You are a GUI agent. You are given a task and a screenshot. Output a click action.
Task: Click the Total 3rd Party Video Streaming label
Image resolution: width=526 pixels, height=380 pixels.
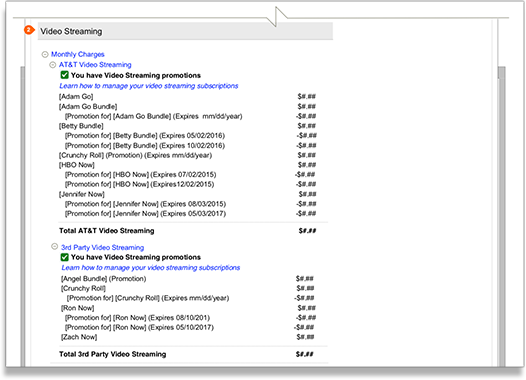click(113, 354)
